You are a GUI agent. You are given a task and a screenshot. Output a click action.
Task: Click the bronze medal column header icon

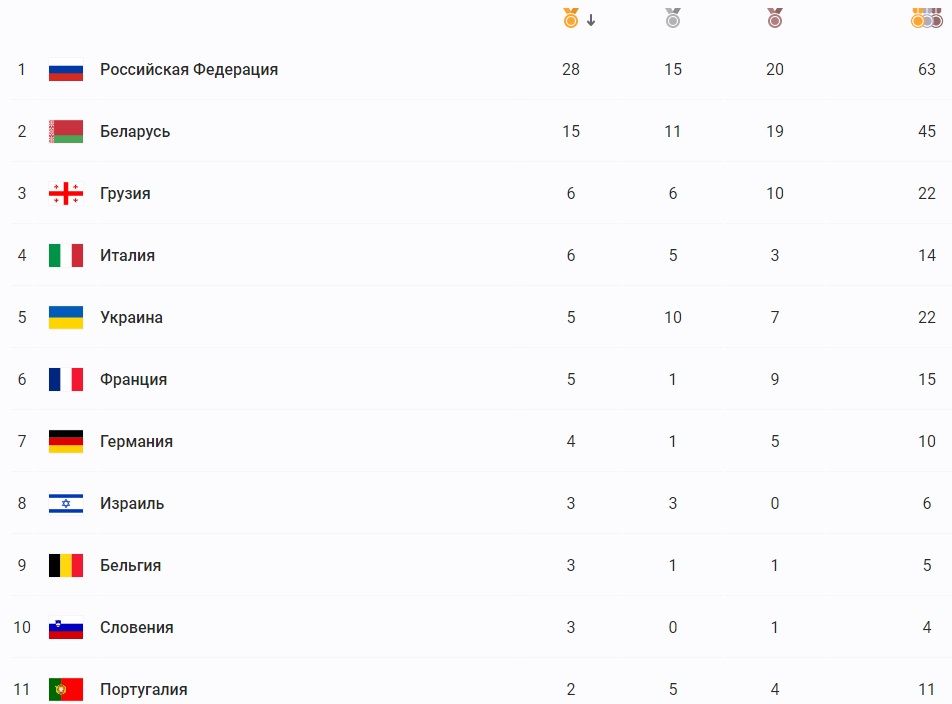point(775,18)
